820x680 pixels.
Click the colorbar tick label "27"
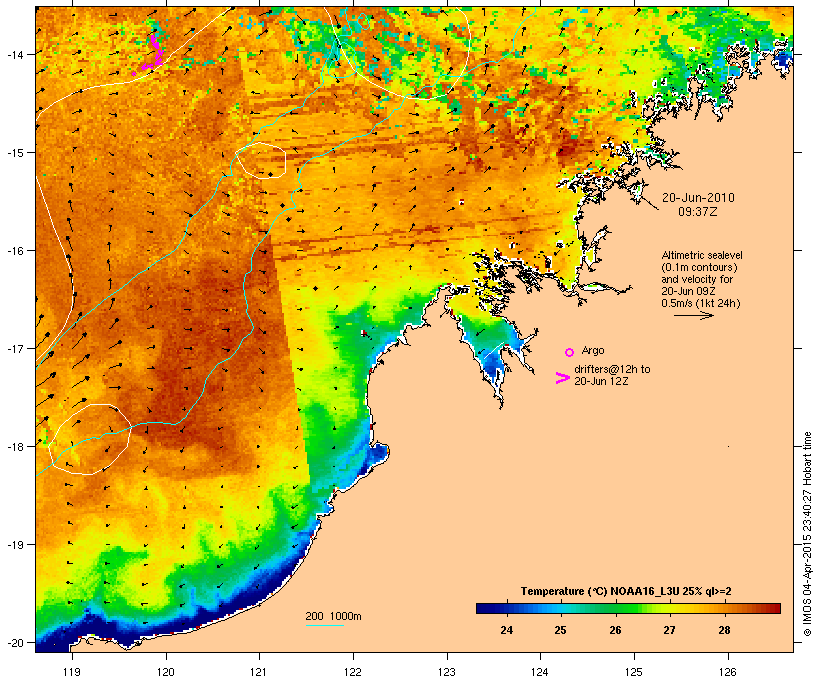(x=669, y=630)
